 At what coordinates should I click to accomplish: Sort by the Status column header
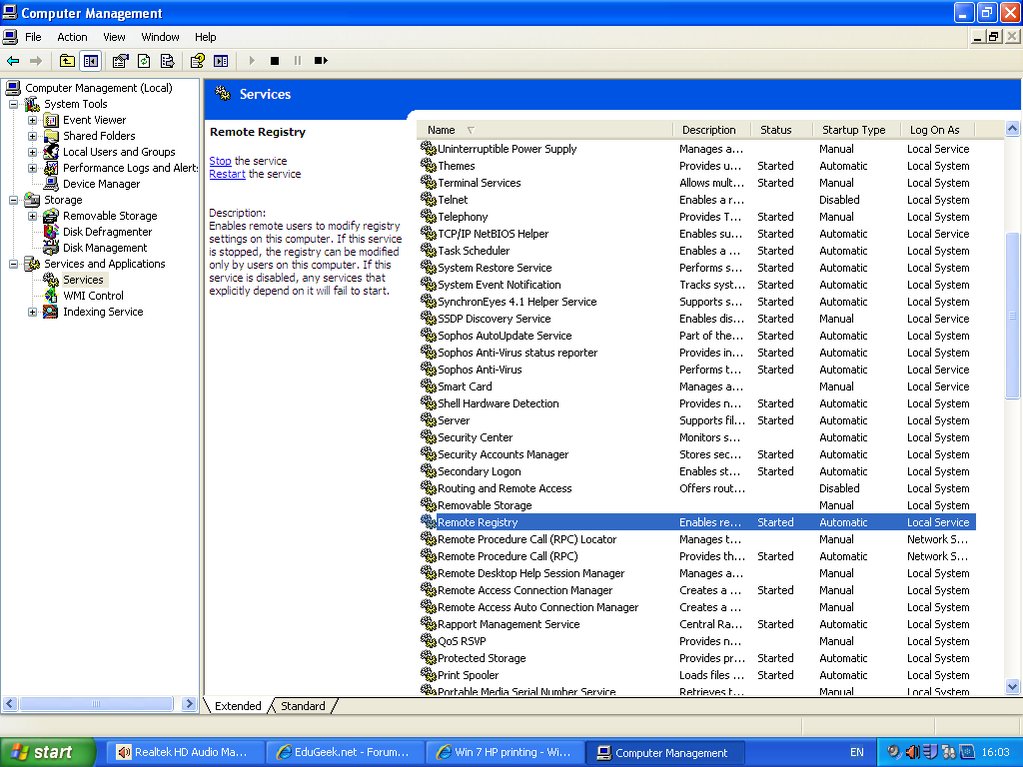(x=781, y=130)
